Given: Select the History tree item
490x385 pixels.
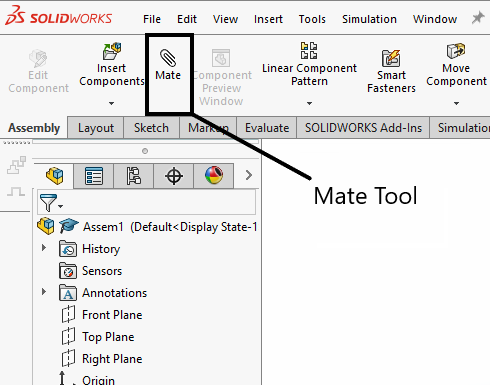Looking at the screenshot, I should click(x=101, y=249).
